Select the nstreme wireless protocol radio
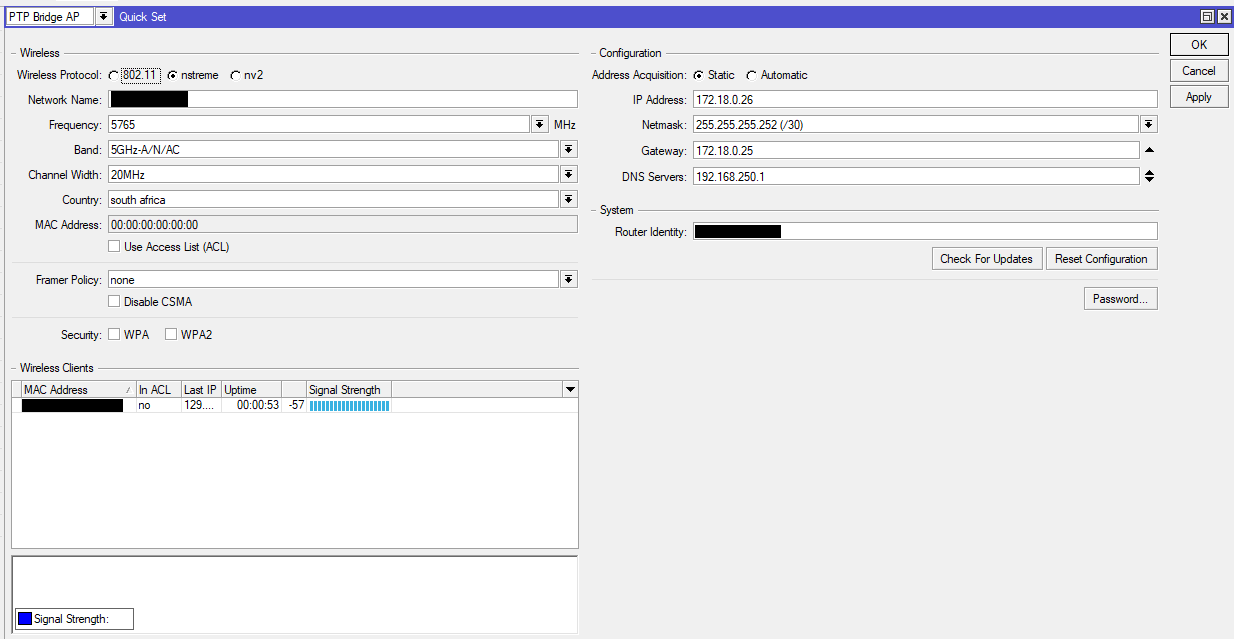The width and height of the screenshot is (1234, 639). click(x=172, y=75)
